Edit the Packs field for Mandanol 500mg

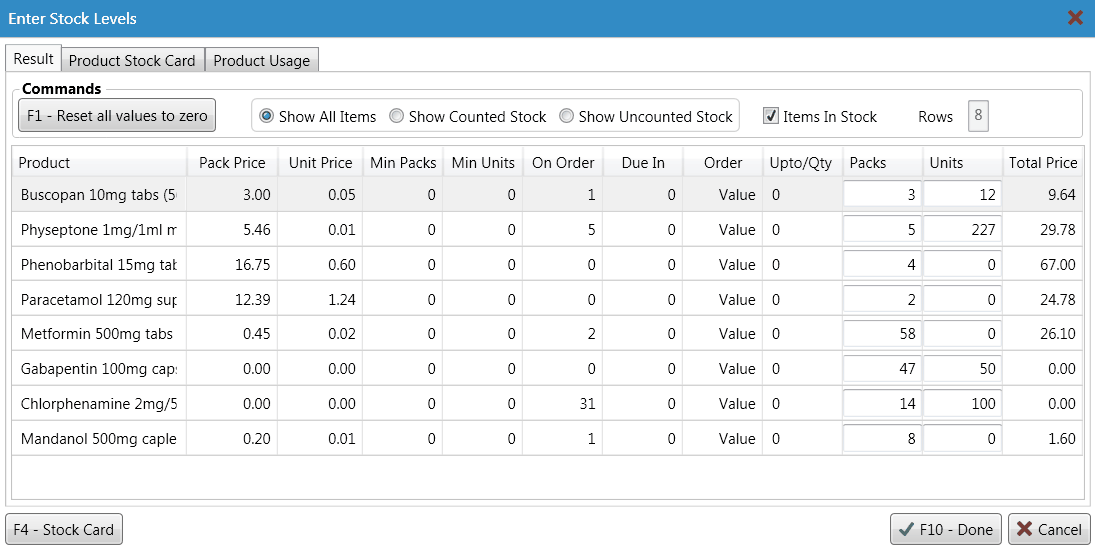coord(883,439)
